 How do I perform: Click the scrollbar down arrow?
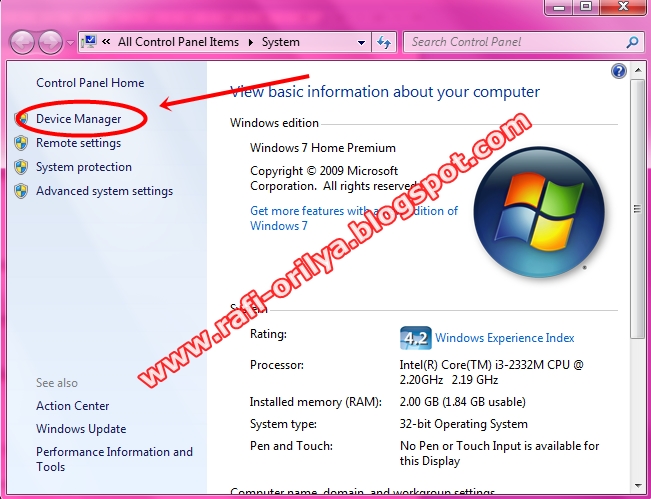click(638, 485)
